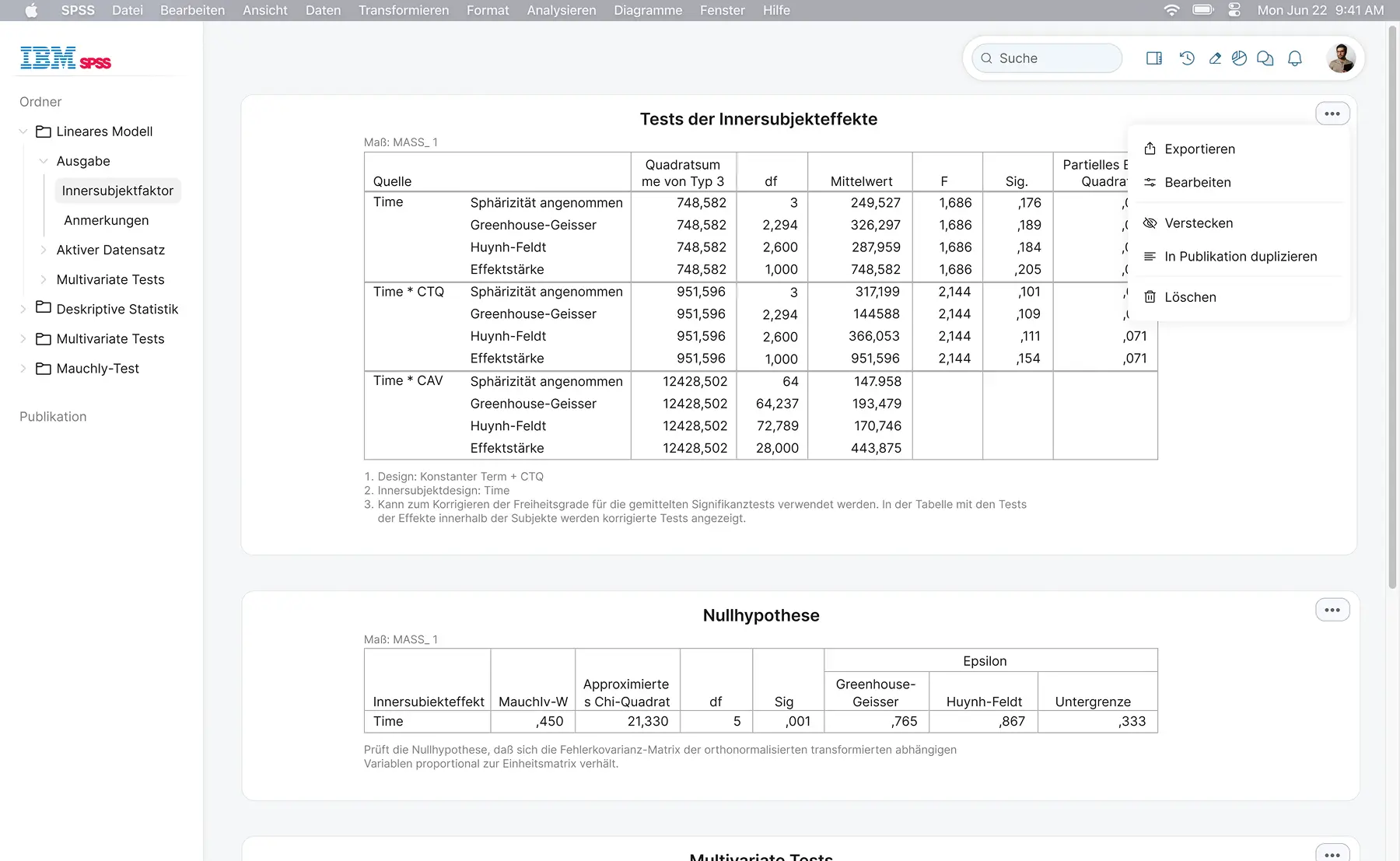Click the menu bar date and time
The height and width of the screenshot is (861, 1400).
(1321, 10)
